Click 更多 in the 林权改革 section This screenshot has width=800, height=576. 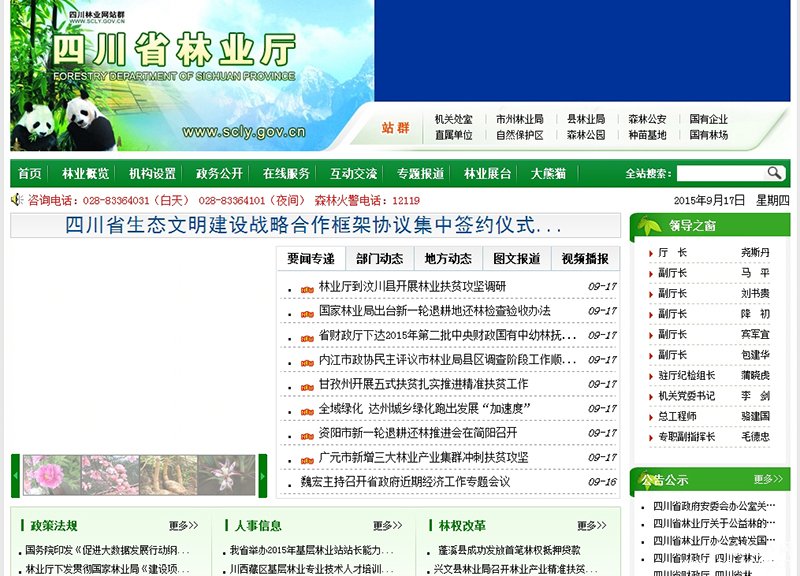[x=591, y=525]
